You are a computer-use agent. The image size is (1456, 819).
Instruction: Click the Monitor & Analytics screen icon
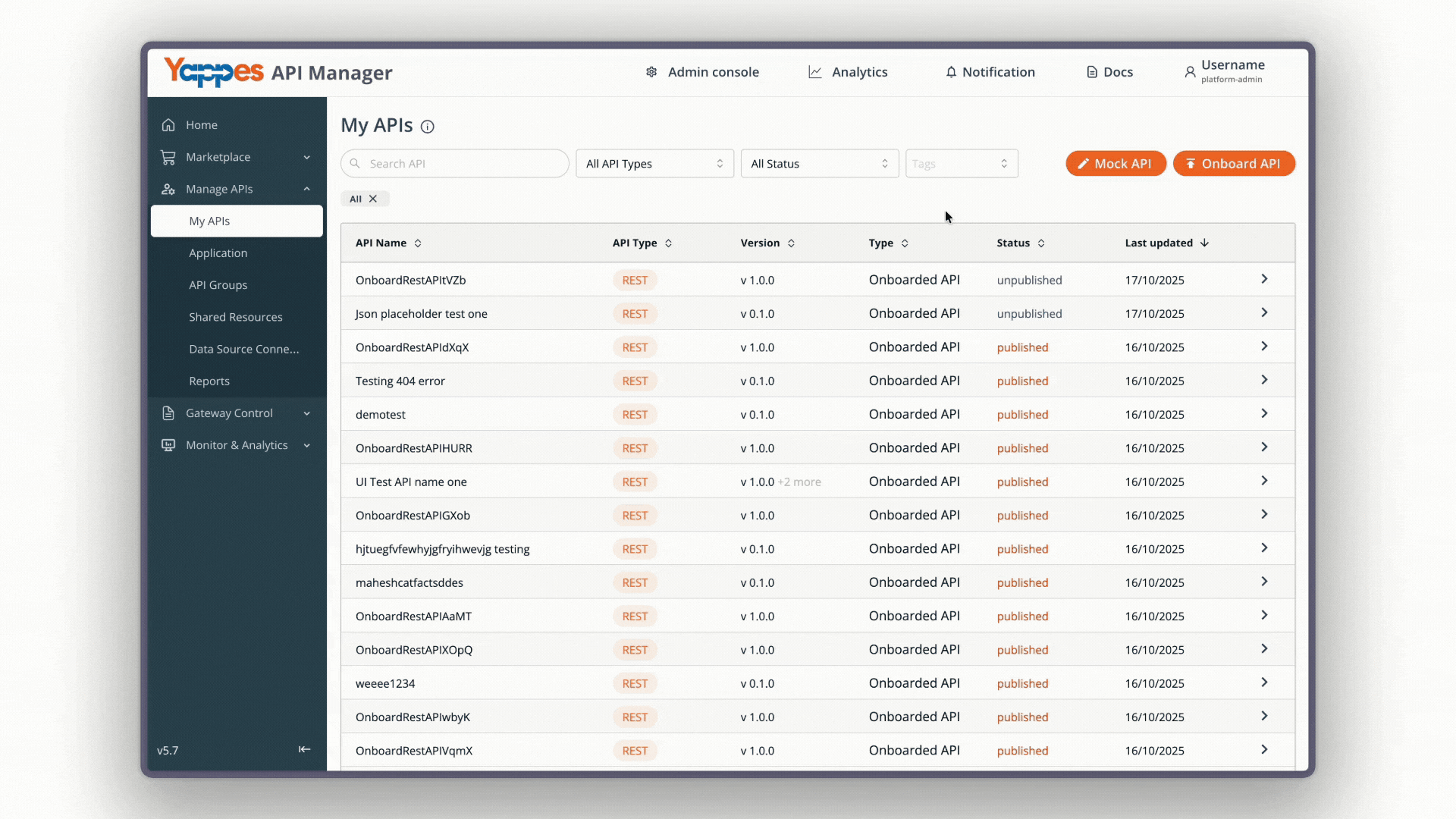pos(168,445)
